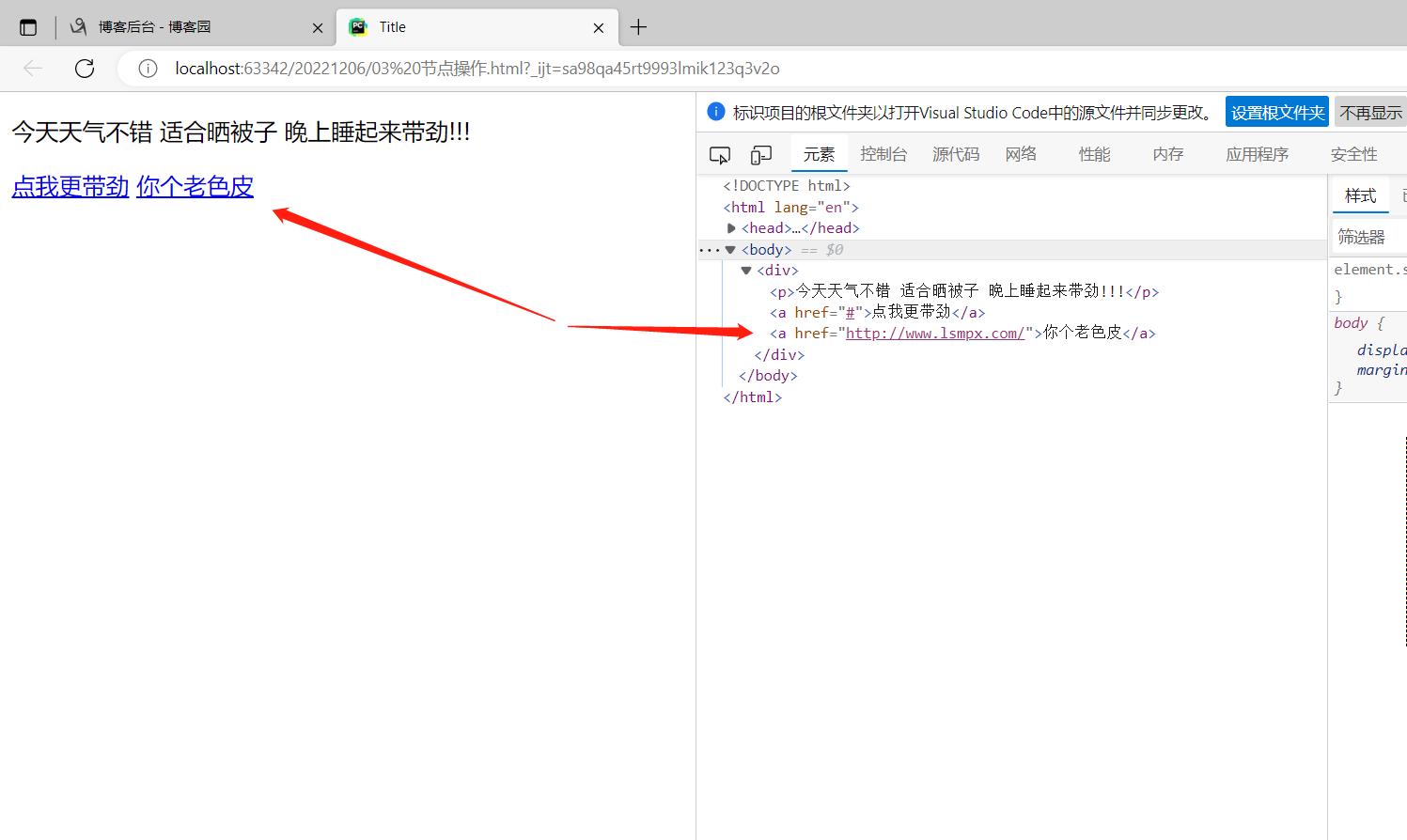Open the browser tab actions menu icon
Screen dimensions: 1407x840
[x=28, y=27]
